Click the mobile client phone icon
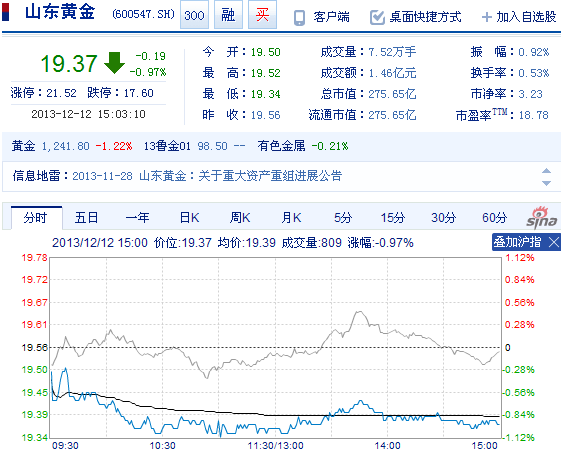 (299, 18)
